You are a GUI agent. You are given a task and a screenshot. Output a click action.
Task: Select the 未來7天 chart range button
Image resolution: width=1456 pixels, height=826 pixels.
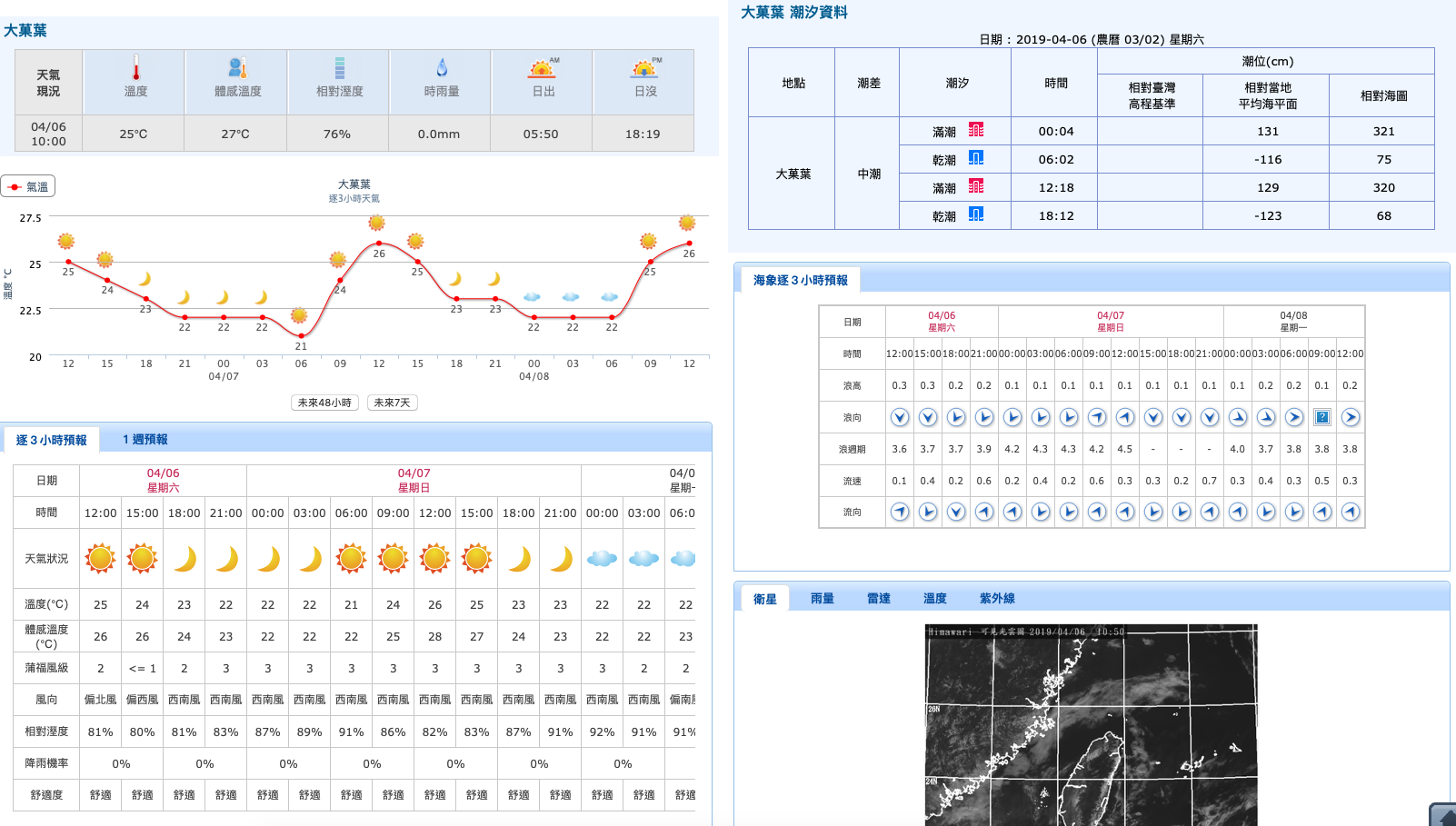(393, 403)
